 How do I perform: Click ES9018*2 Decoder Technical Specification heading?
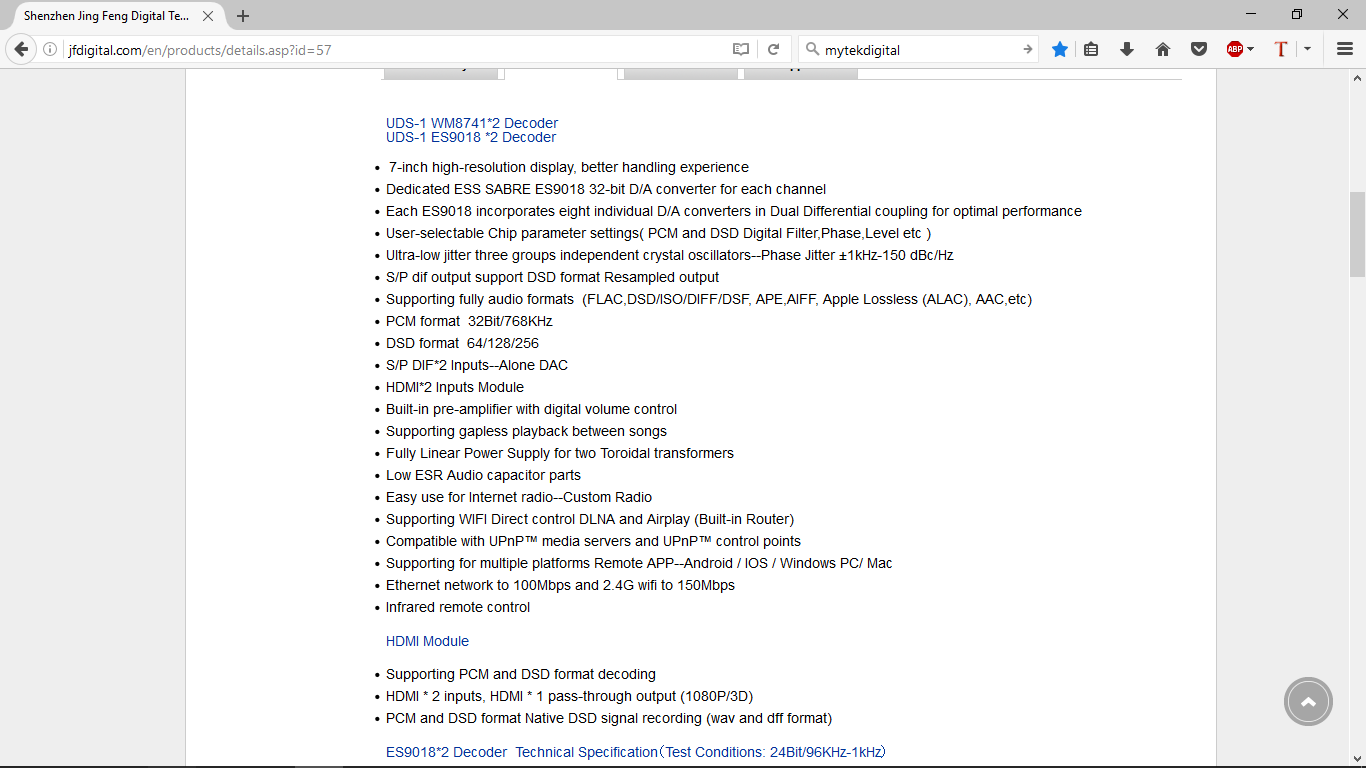coord(636,752)
